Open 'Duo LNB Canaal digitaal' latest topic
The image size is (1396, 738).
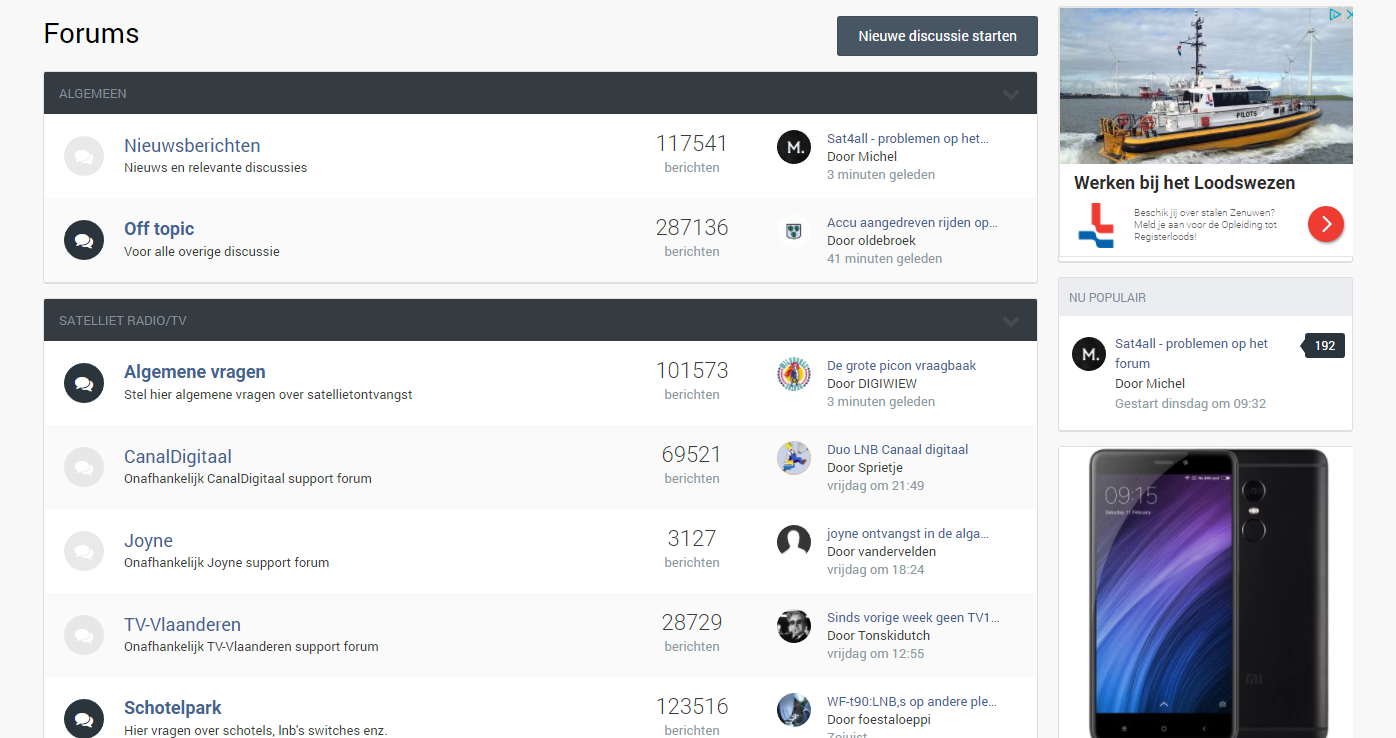click(x=897, y=449)
